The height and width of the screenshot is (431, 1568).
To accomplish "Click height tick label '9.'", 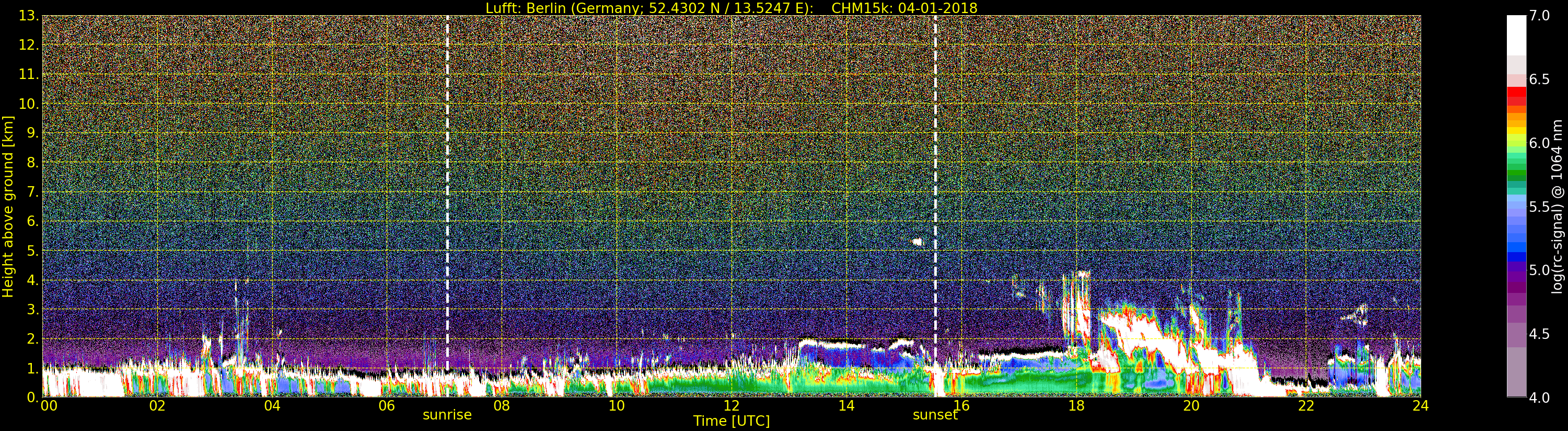I will 32,133.
